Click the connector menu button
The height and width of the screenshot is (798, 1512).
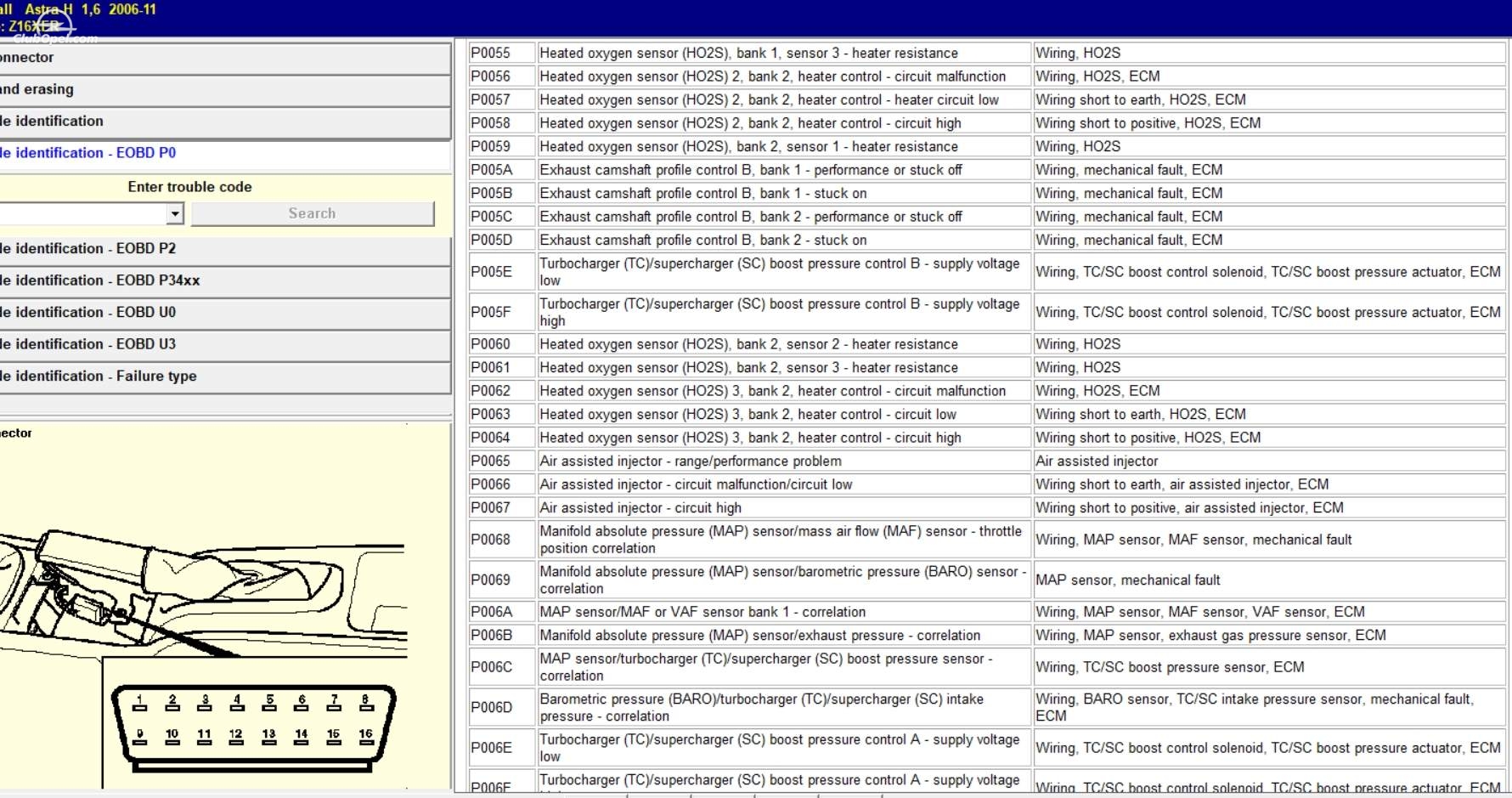tap(225, 58)
